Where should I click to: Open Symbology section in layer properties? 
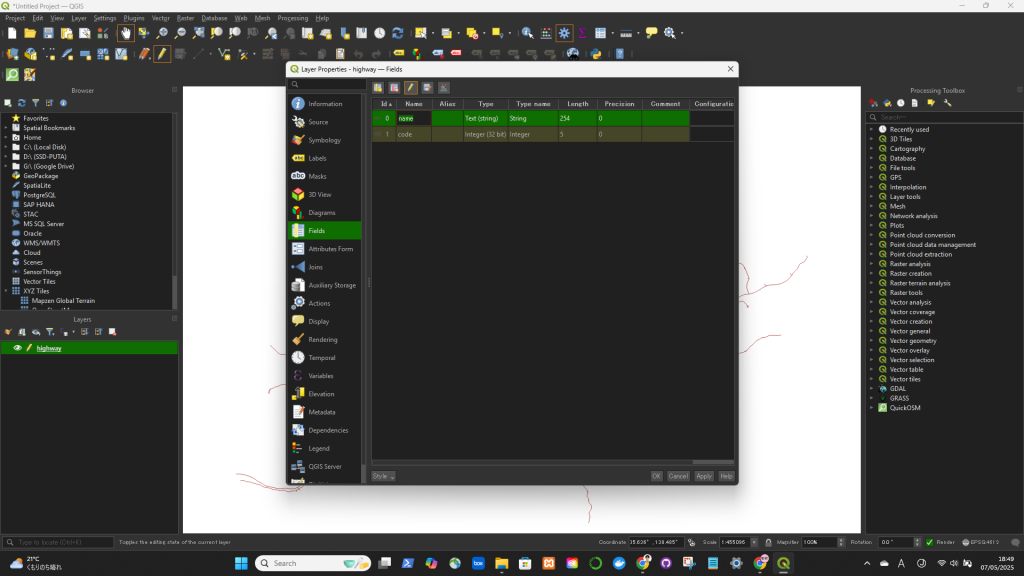pos(324,140)
